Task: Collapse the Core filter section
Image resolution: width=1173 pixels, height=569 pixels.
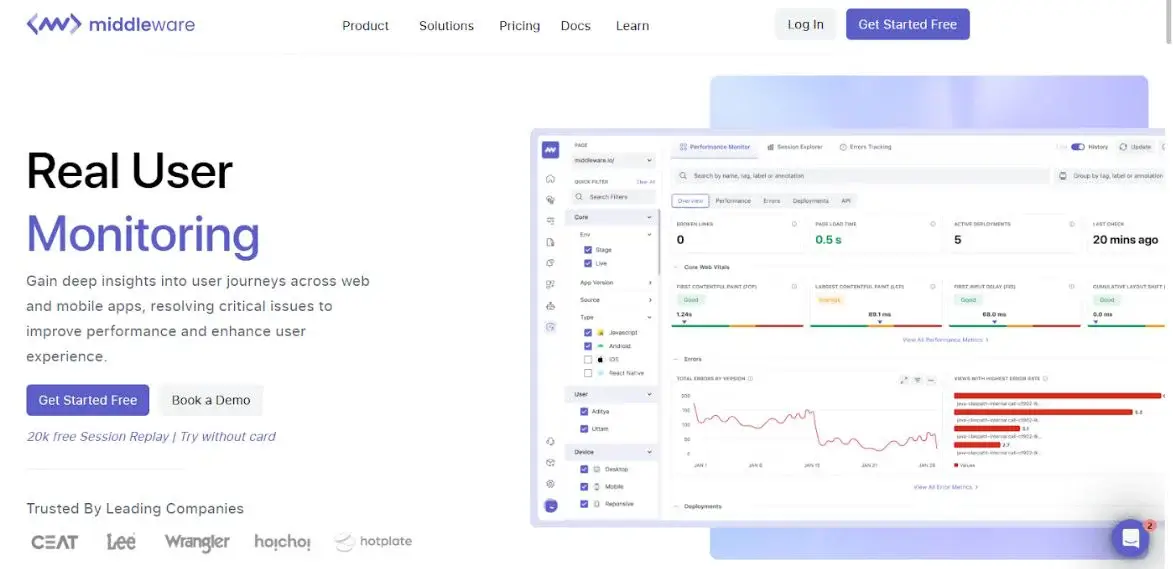Action: tap(649, 218)
